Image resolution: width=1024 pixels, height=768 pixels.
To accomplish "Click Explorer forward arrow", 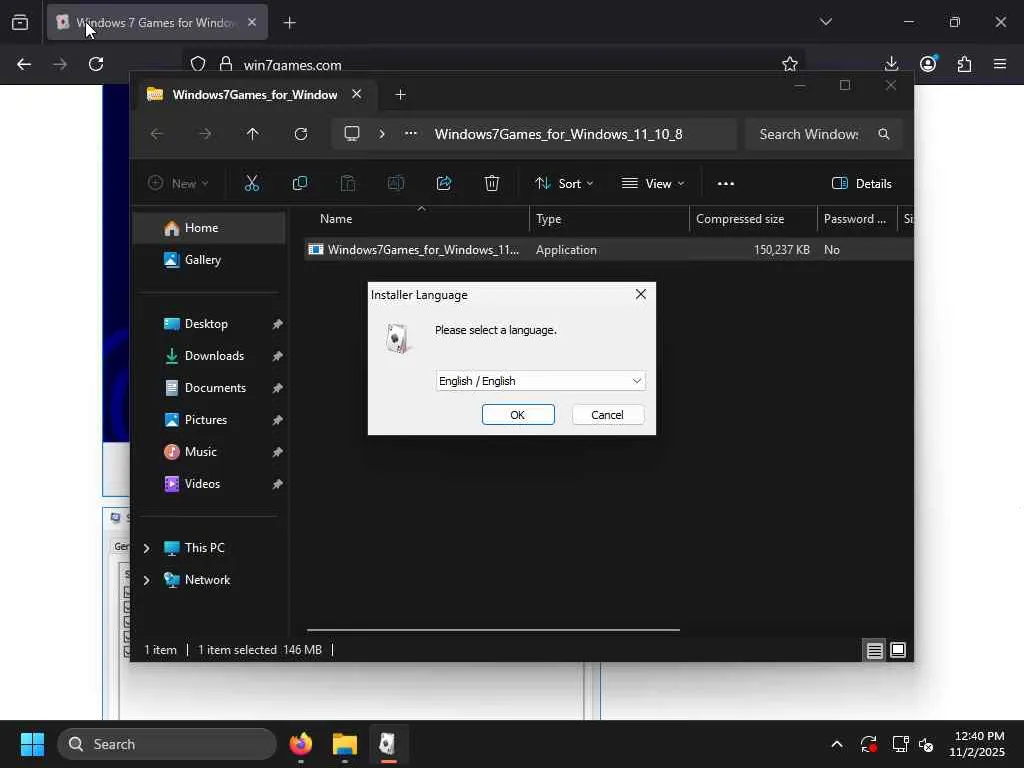I will (205, 134).
